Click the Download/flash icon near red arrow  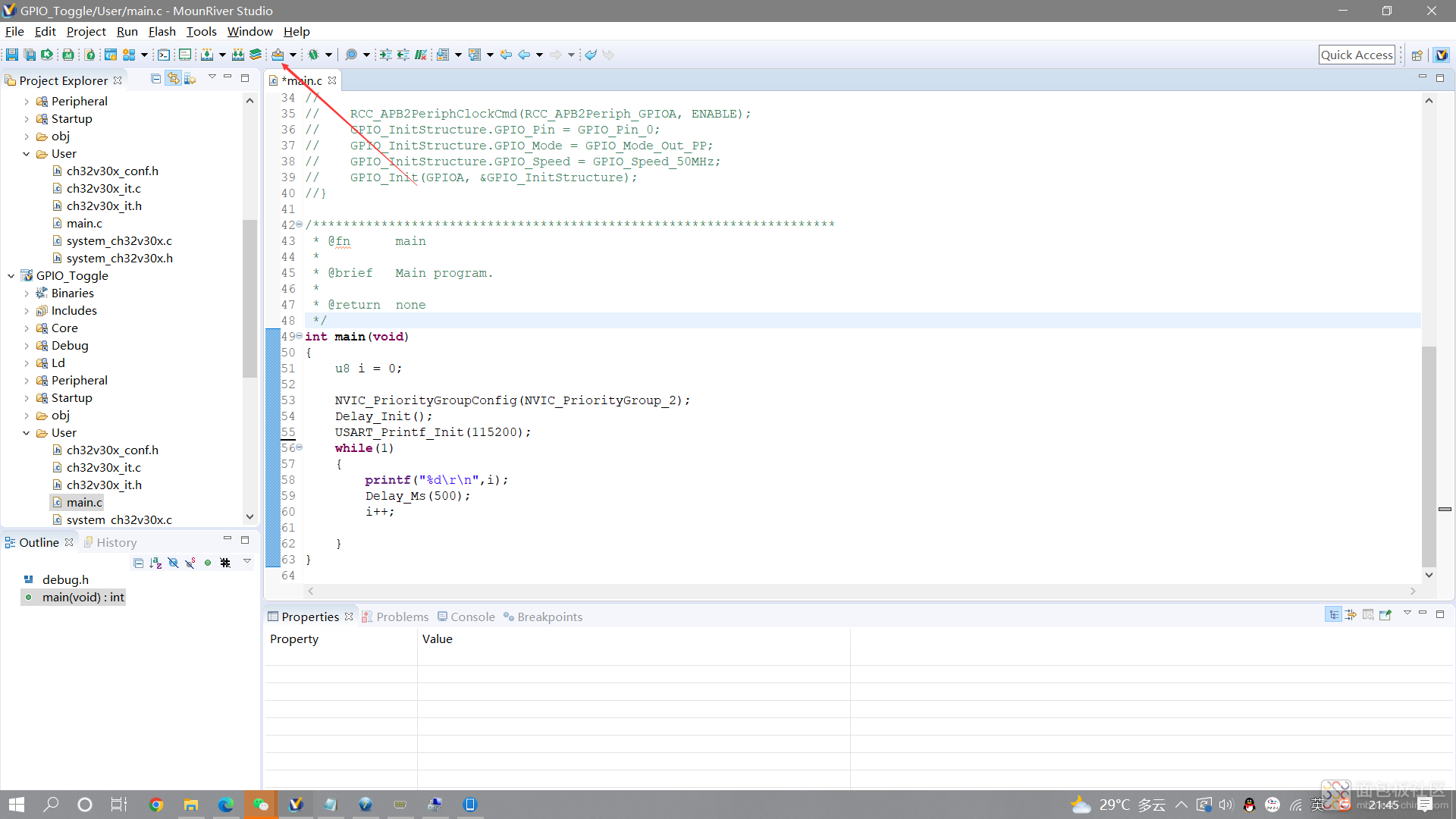pos(278,55)
